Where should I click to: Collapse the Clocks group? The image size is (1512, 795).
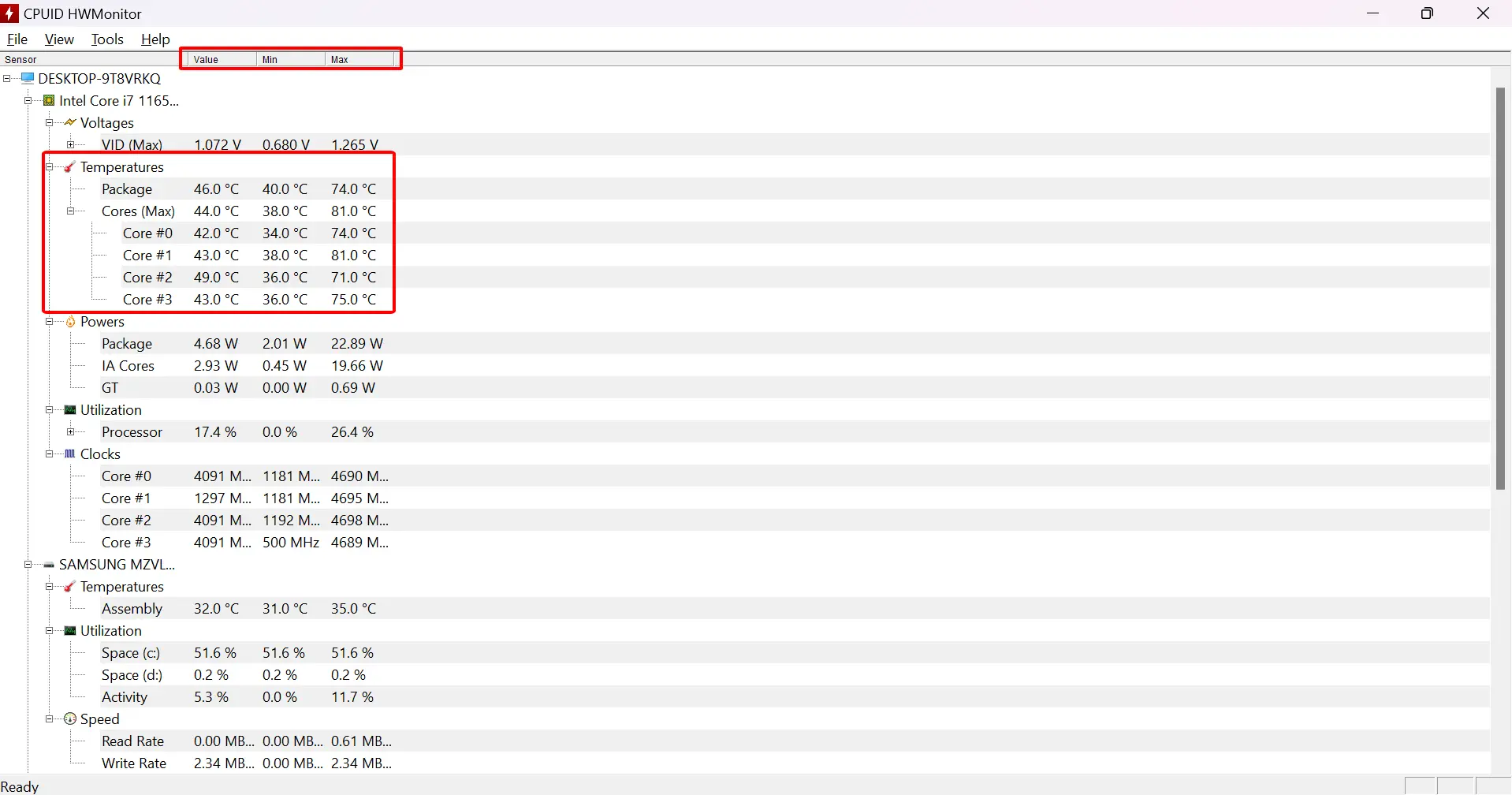click(50, 453)
